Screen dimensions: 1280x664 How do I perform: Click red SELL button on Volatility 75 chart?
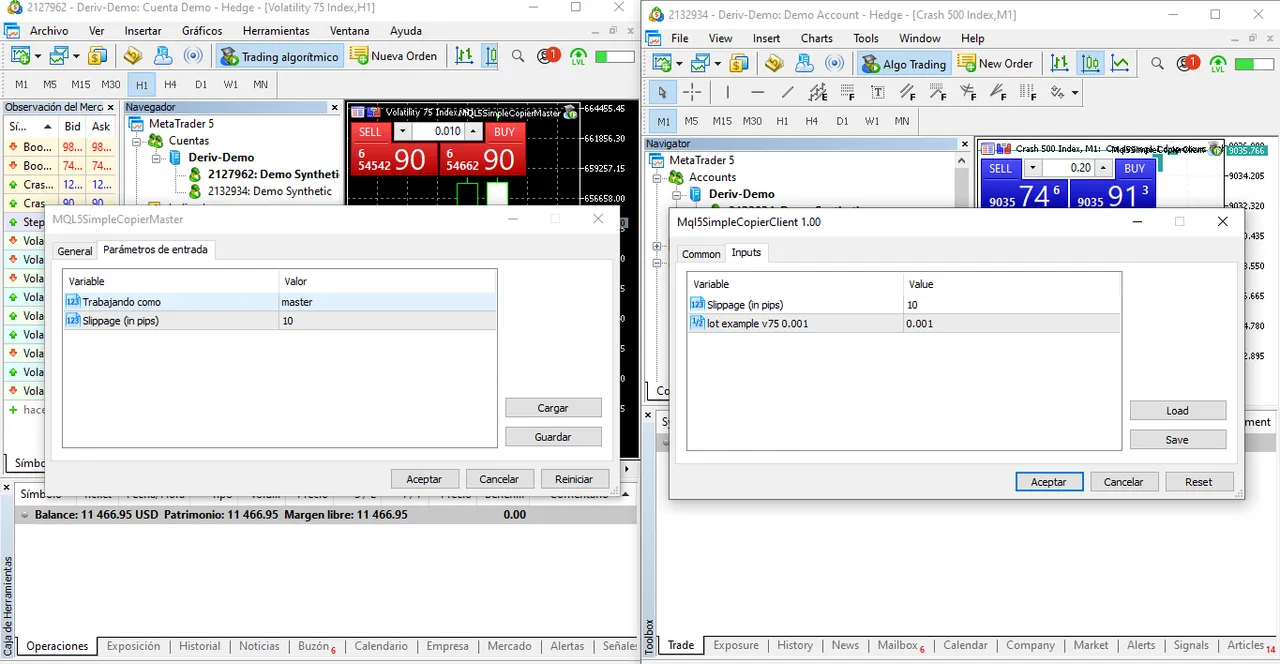click(x=370, y=132)
